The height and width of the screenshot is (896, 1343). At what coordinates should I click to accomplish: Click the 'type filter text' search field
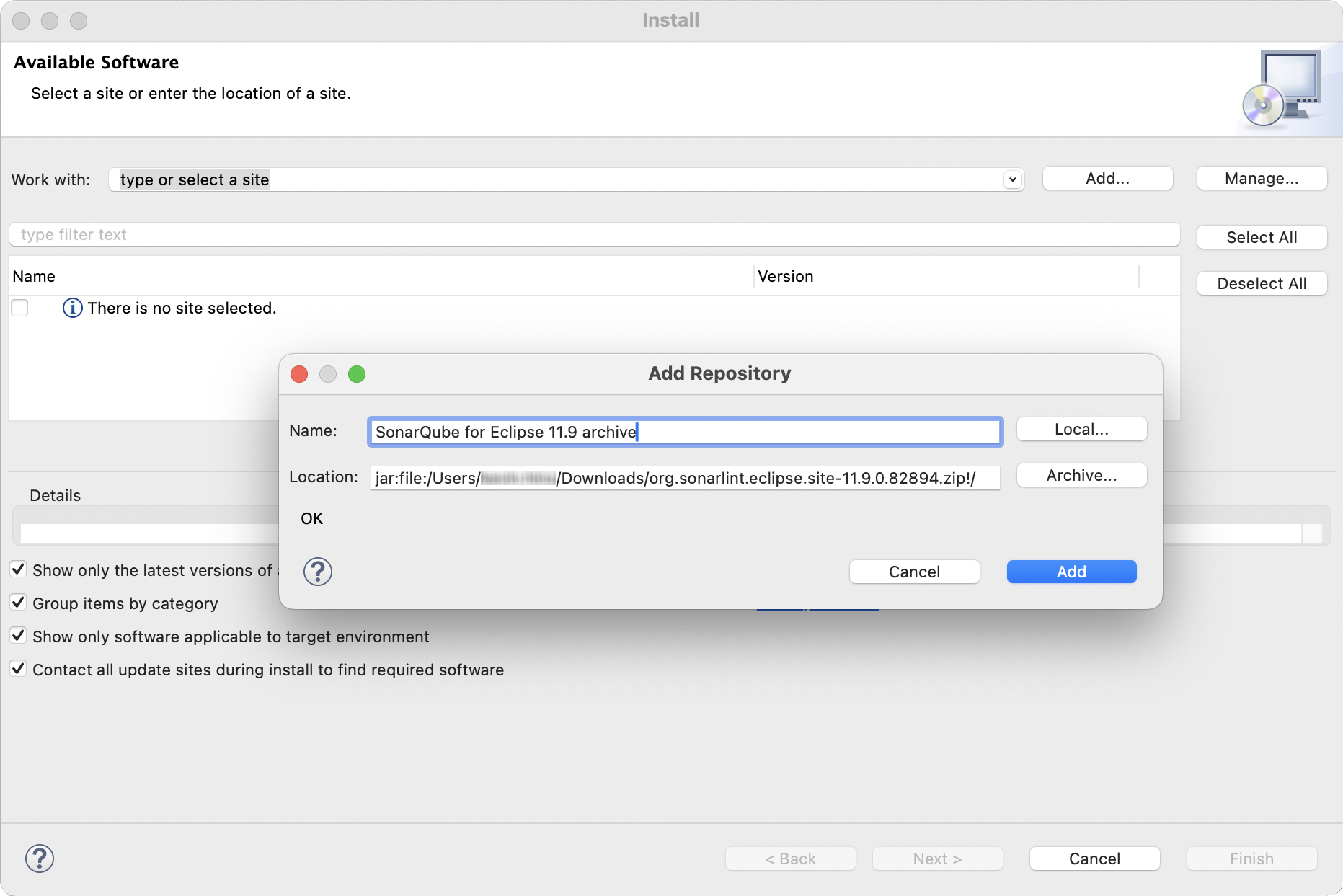point(595,234)
